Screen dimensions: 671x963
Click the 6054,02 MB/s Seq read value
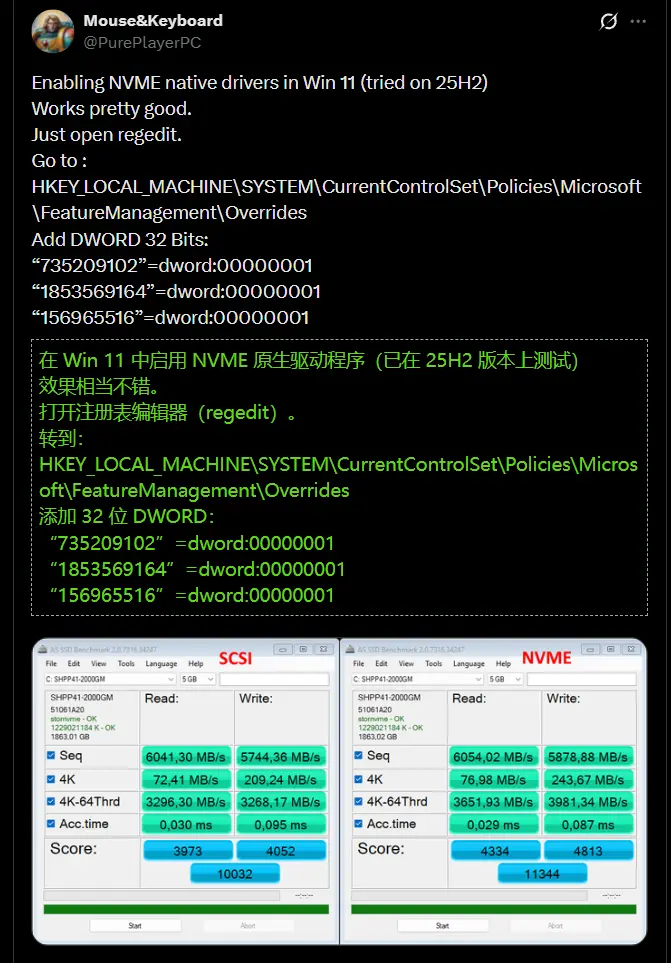point(493,757)
